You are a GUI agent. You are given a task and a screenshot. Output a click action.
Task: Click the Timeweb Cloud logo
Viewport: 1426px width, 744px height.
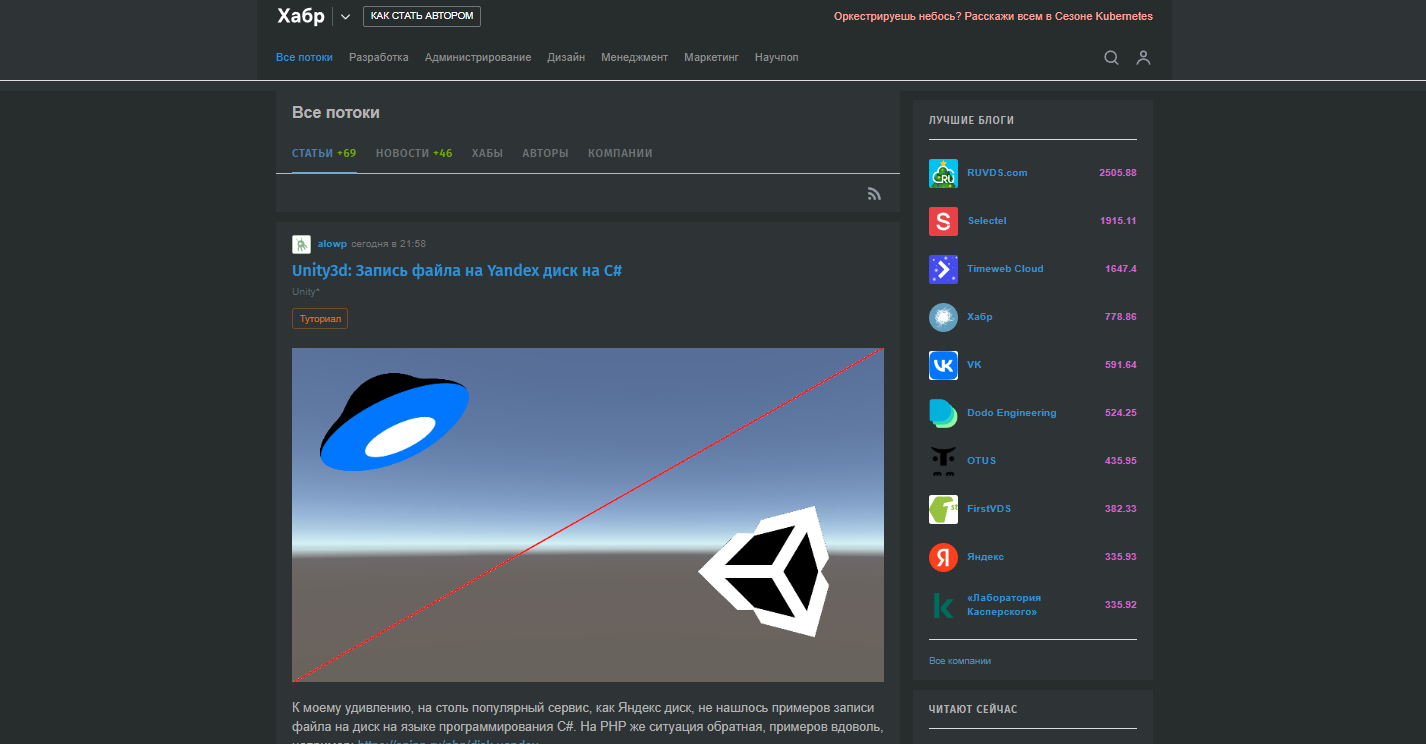(943, 269)
